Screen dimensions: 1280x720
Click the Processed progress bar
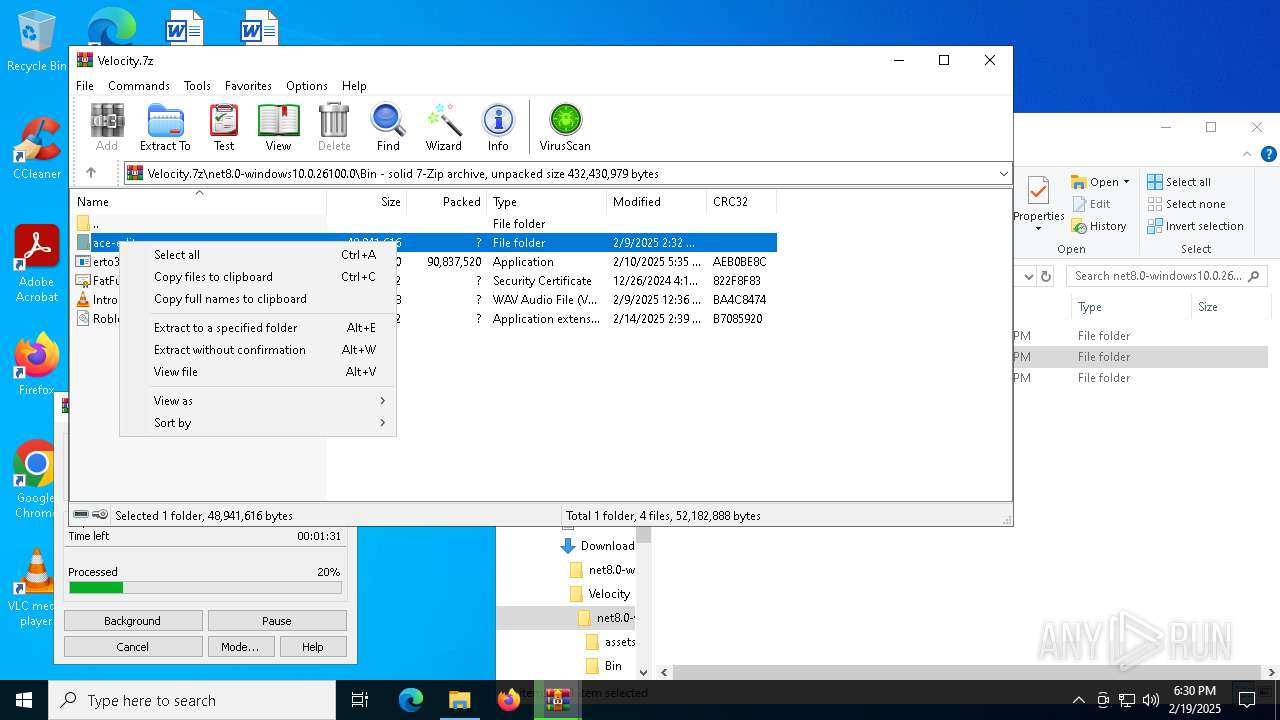pyautogui.click(x=205, y=588)
